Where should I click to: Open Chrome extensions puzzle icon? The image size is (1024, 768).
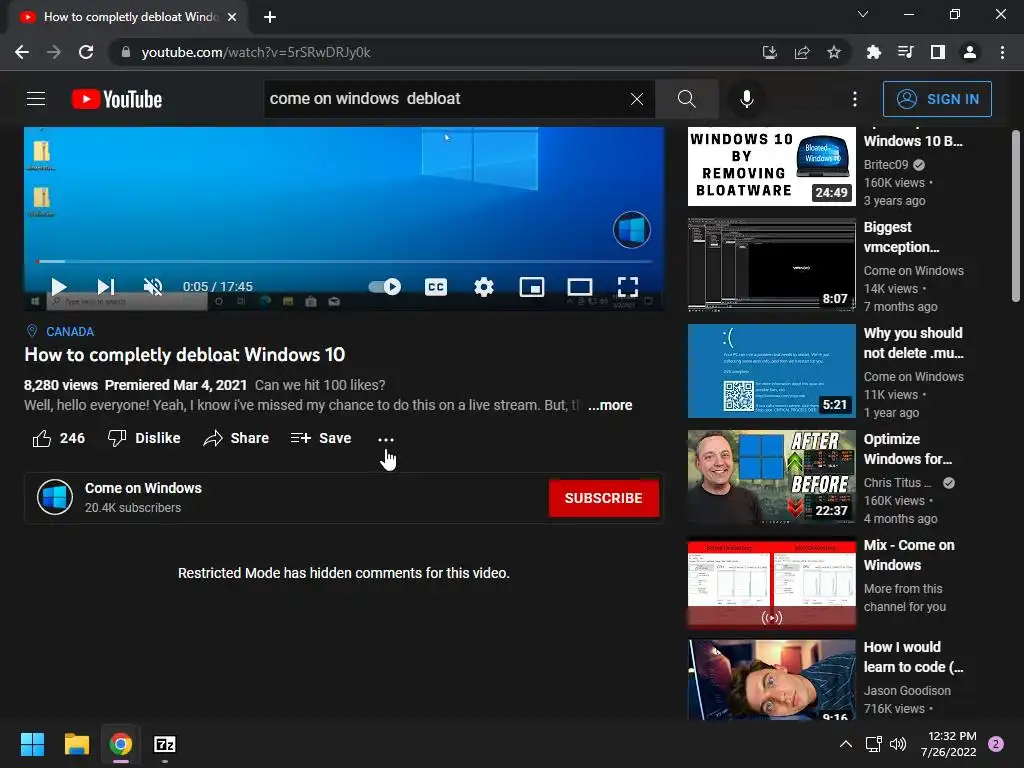pos(873,52)
